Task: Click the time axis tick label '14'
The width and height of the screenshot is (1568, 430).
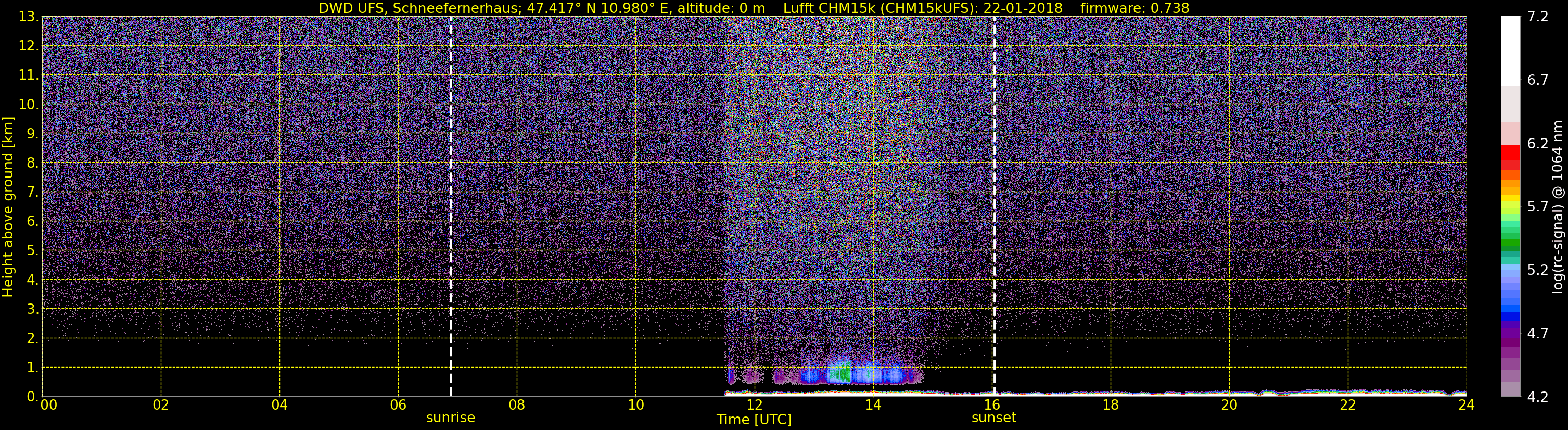Action: coord(873,405)
